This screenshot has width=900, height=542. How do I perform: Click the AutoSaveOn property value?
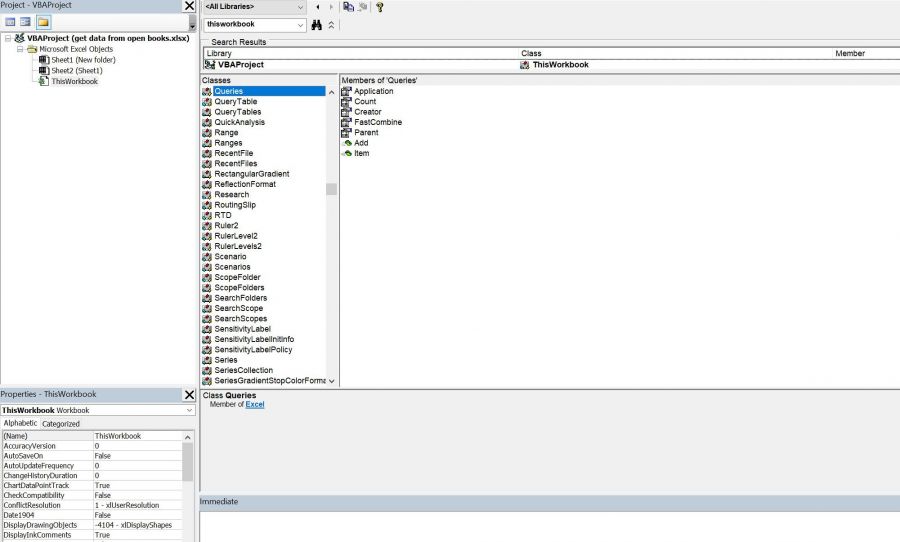pos(138,456)
